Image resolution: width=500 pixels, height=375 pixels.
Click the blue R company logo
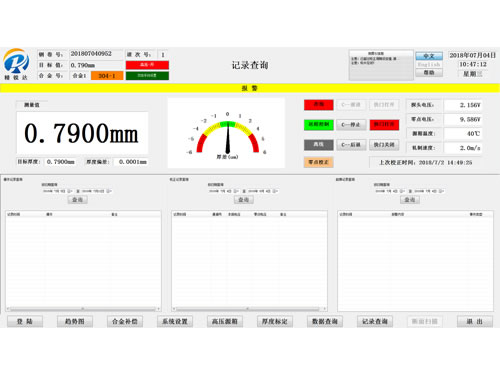[16, 62]
